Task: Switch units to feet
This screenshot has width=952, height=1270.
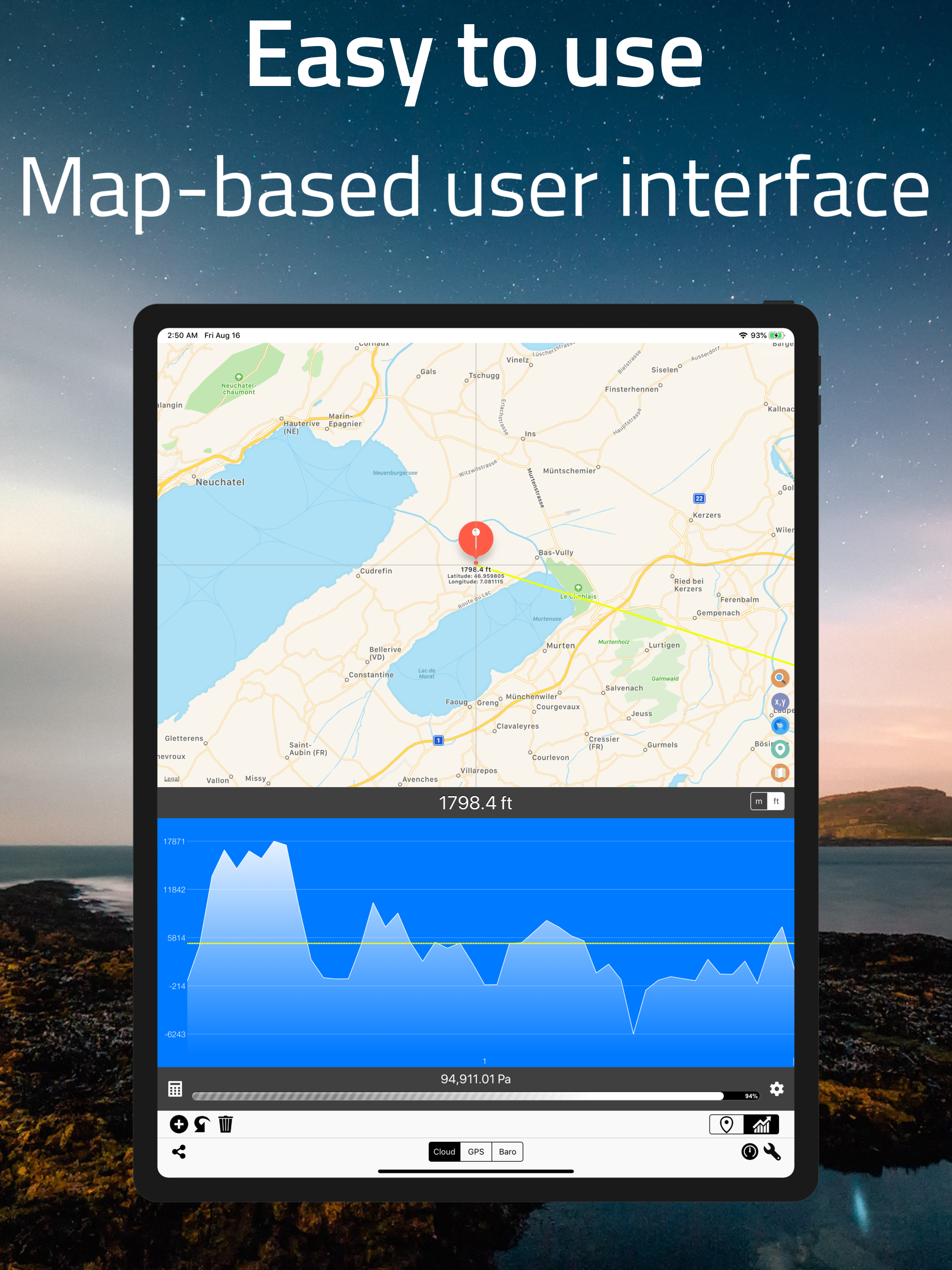Action: coord(776,801)
